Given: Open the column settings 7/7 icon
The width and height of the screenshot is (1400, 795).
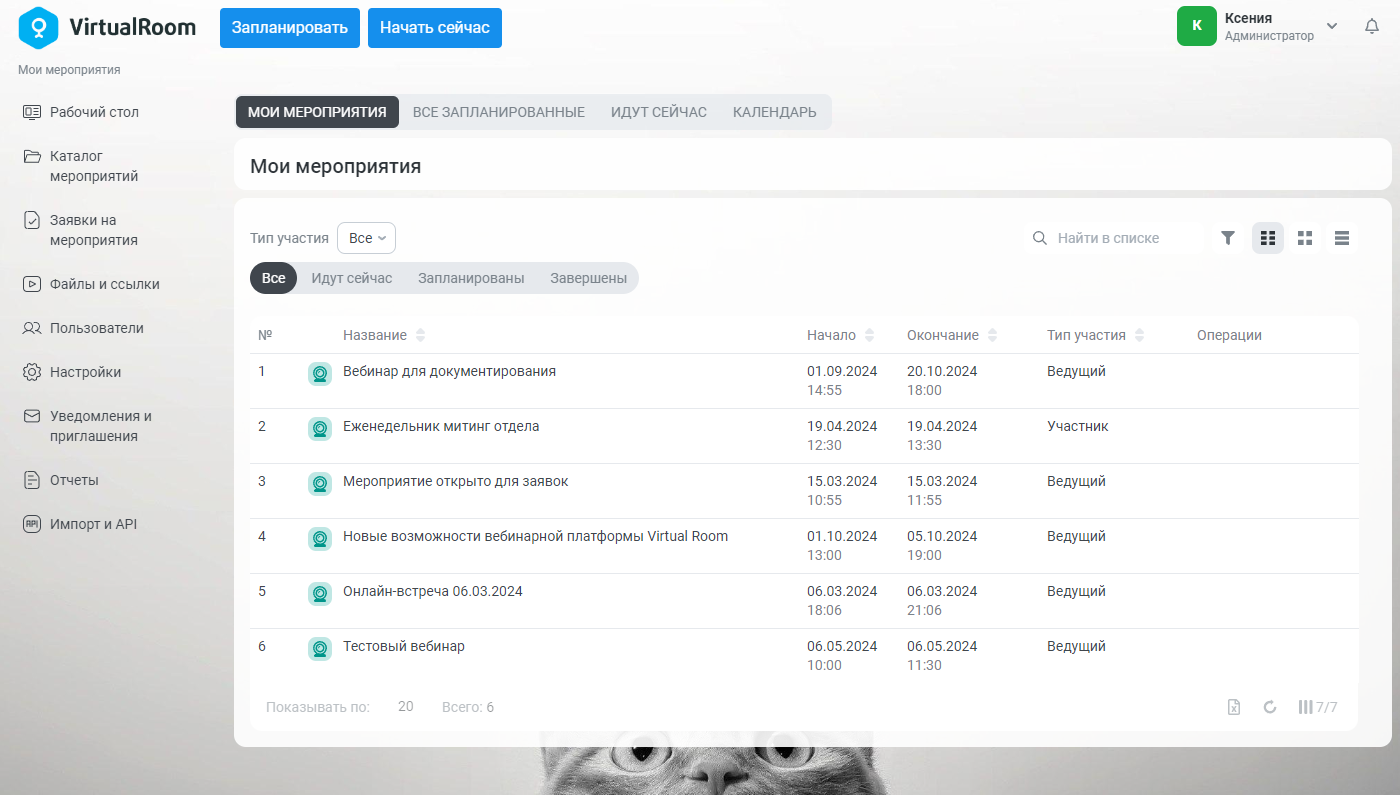Looking at the screenshot, I should coord(1317,707).
